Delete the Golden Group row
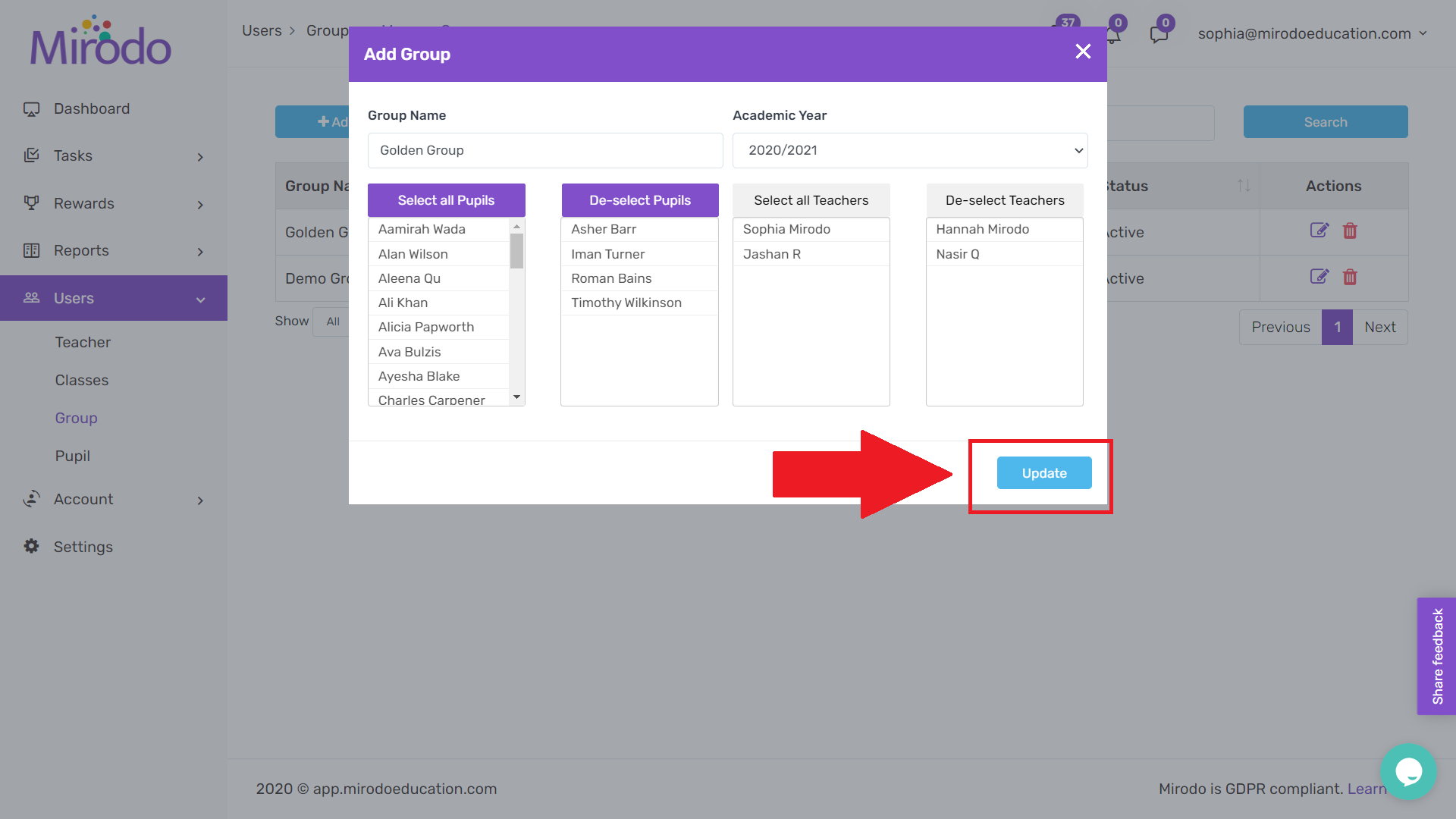Viewport: 1456px width, 819px height. pos(1350,231)
